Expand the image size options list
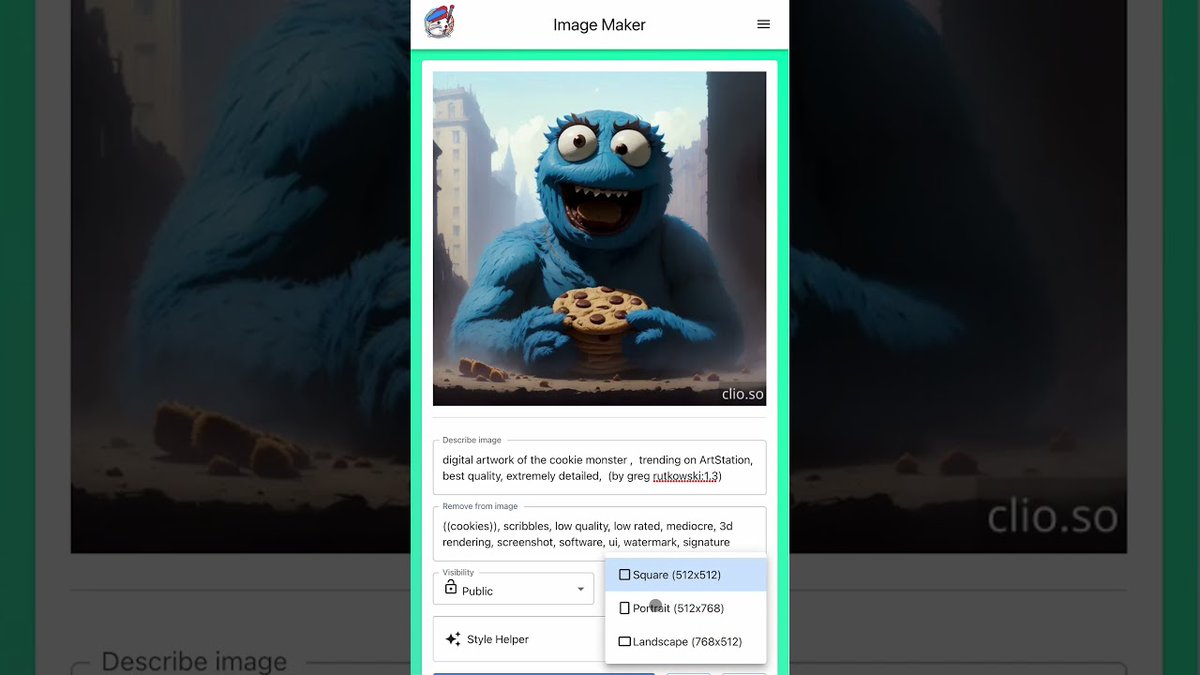The width and height of the screenshot is (1200, 675). [x=686, y=590]
